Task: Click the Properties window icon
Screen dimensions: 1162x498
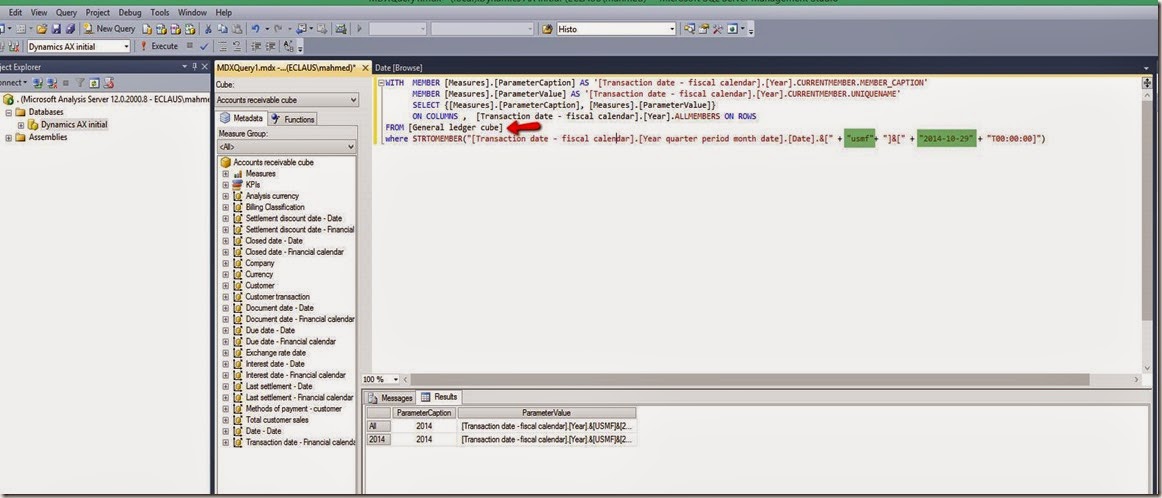Action: pyautogui.click(x=704, y=29)
